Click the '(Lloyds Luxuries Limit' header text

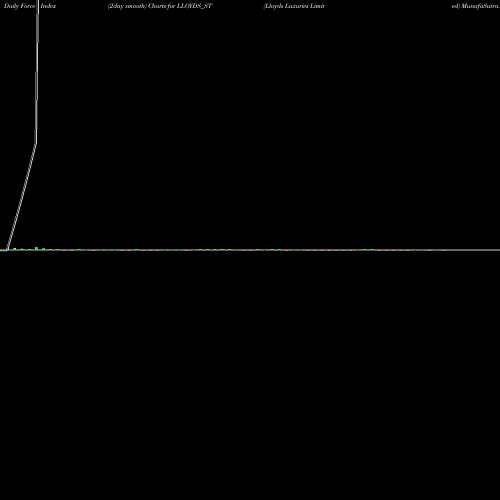coord(294,6)
